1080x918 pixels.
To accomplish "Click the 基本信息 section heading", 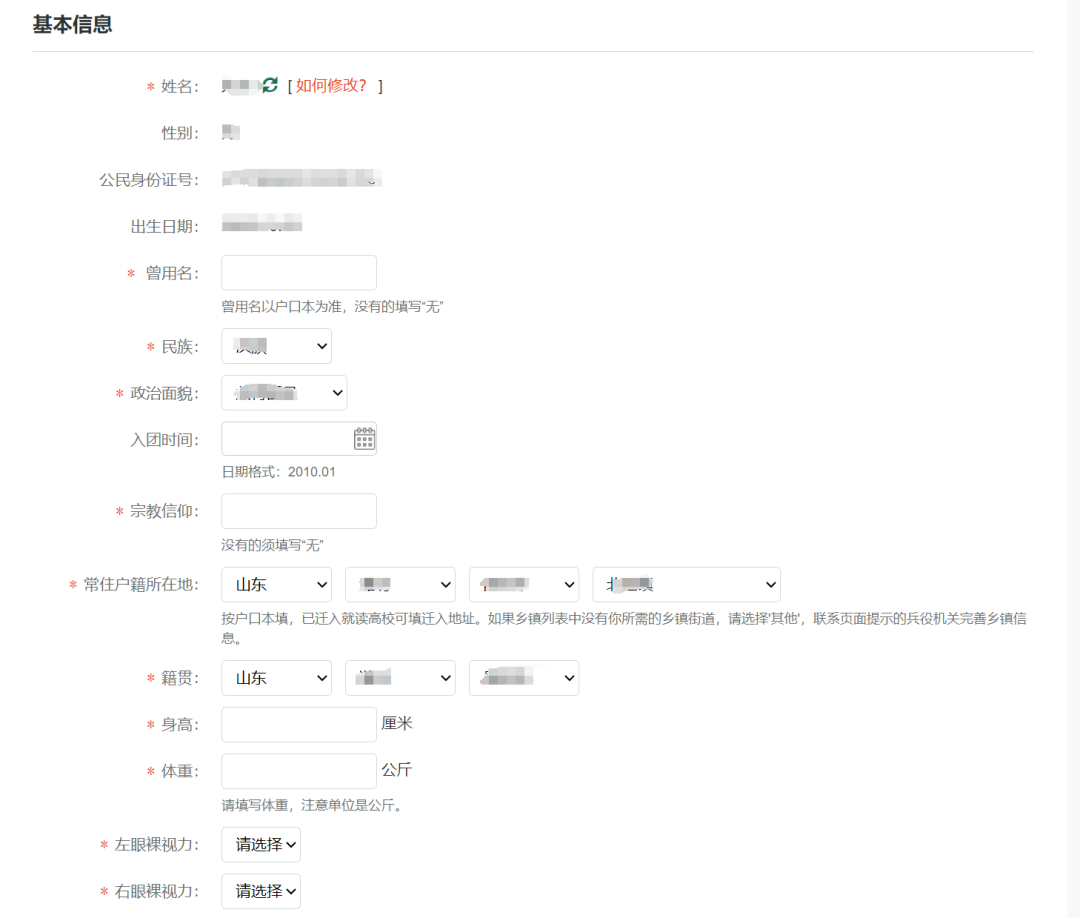I will pyautogui.click(x=72, y=25).
